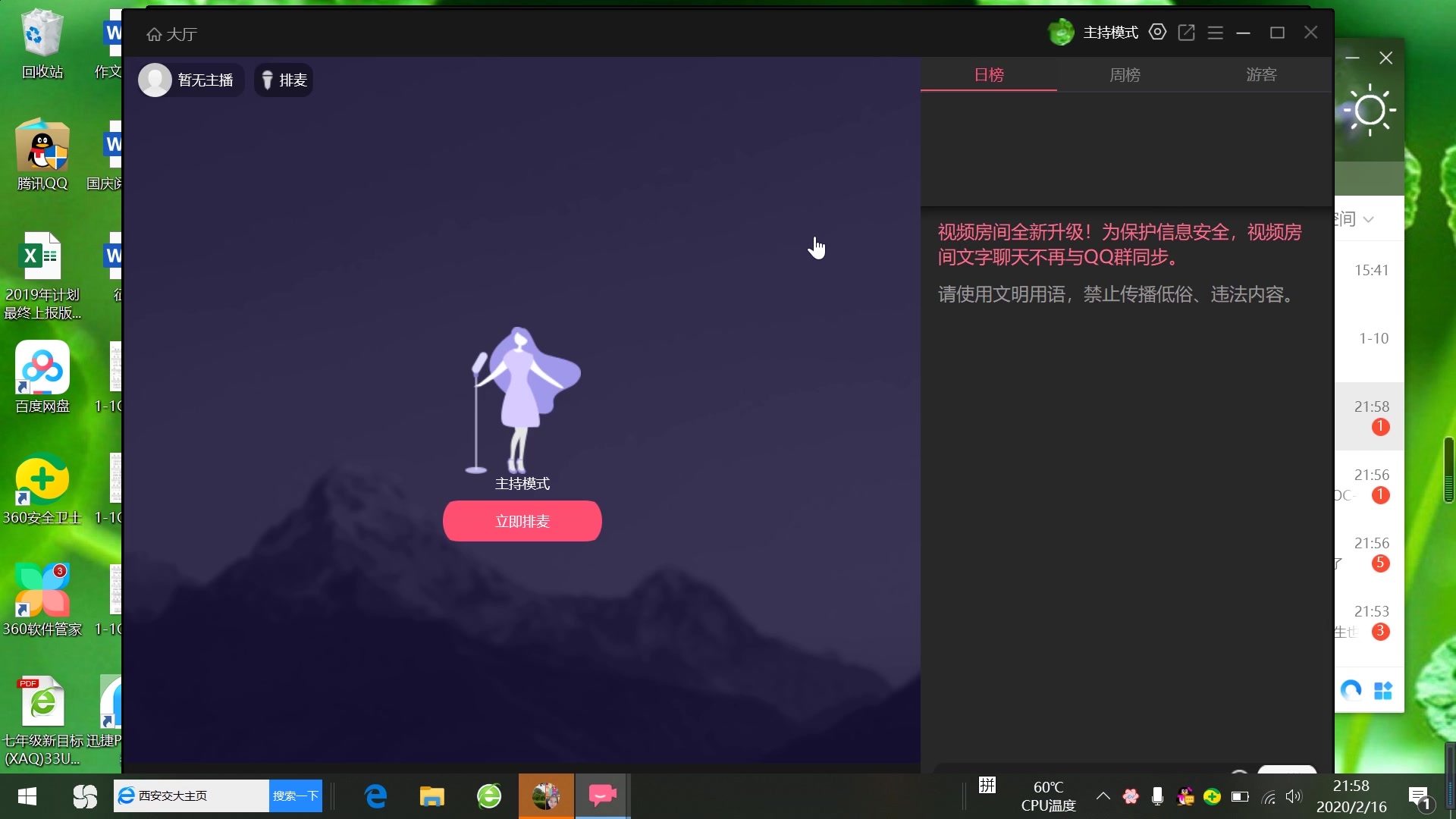Switch to the 游客 tab
1456x819 pixels.
click(x=1261, y=74)
